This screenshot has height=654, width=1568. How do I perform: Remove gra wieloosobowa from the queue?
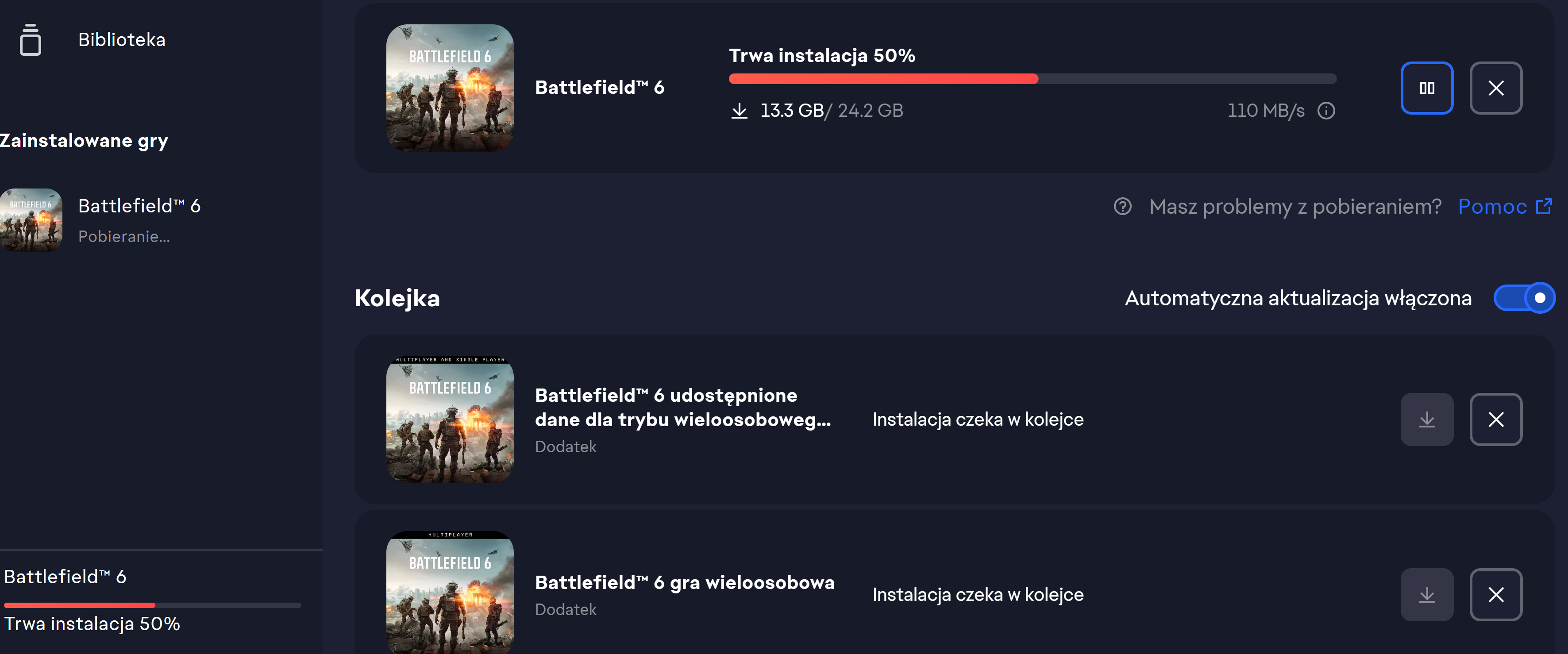tap(1495, 594)
